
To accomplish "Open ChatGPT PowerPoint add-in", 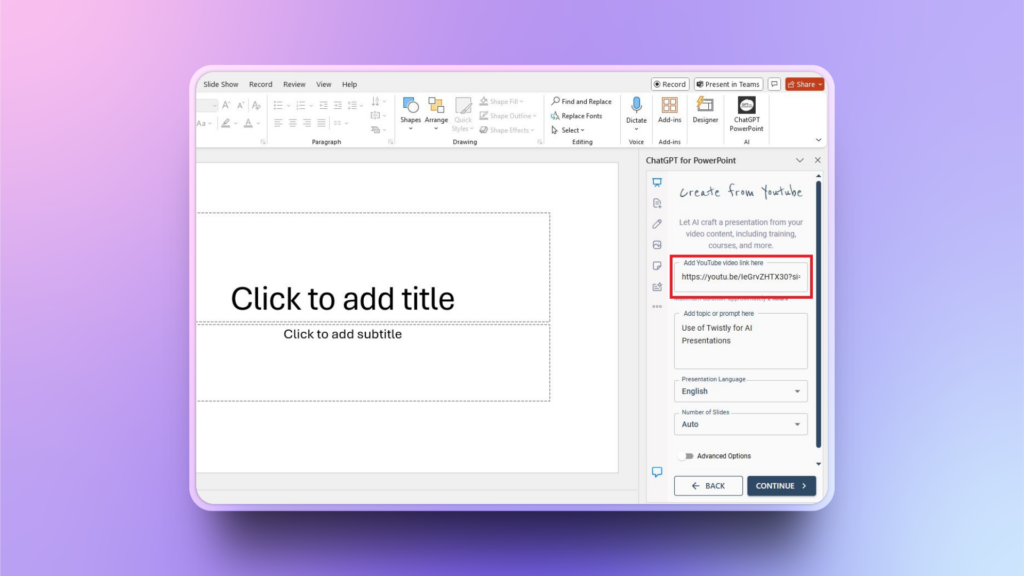I will 746,114.
